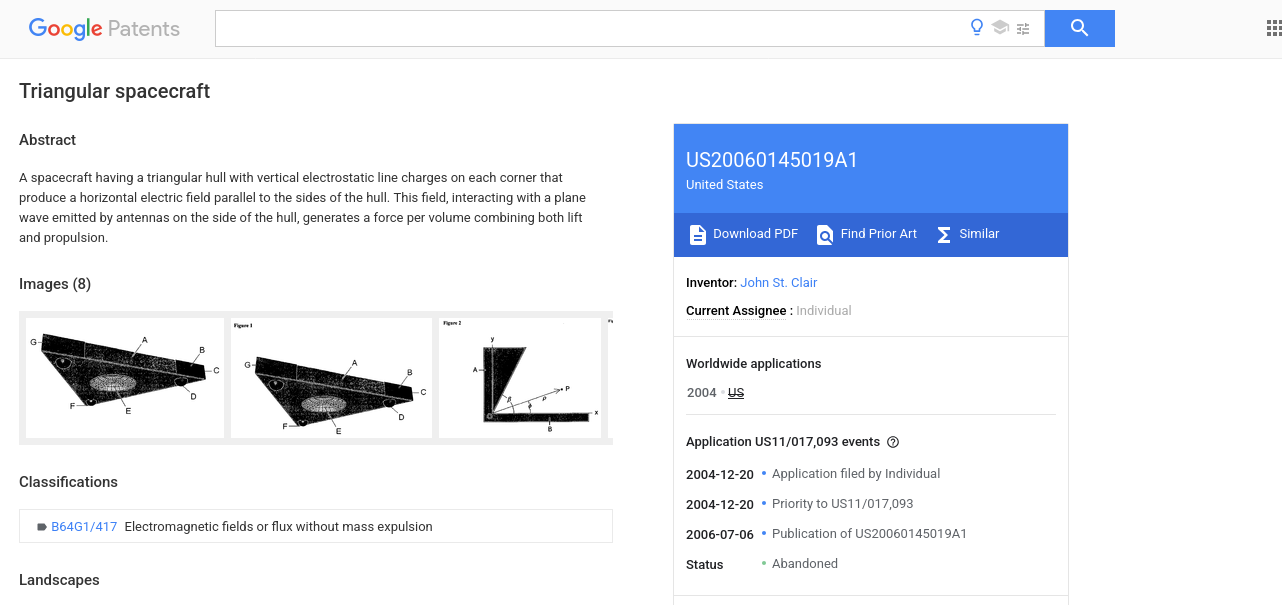Click 'Application filed by Individual' event
1282x605 pixels.
tap(856, 474)
